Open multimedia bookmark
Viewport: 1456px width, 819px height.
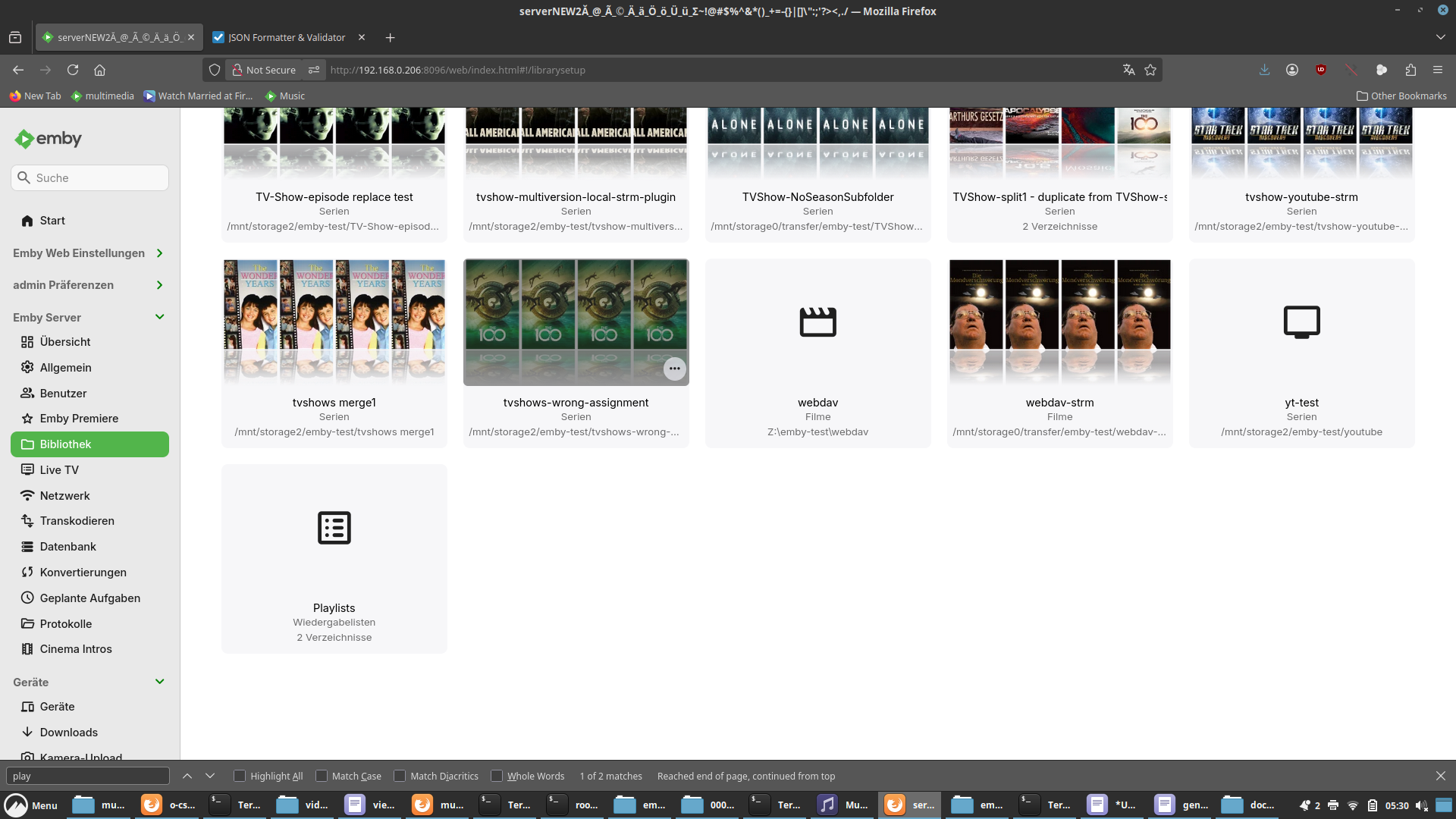click(x=102, y=96)
